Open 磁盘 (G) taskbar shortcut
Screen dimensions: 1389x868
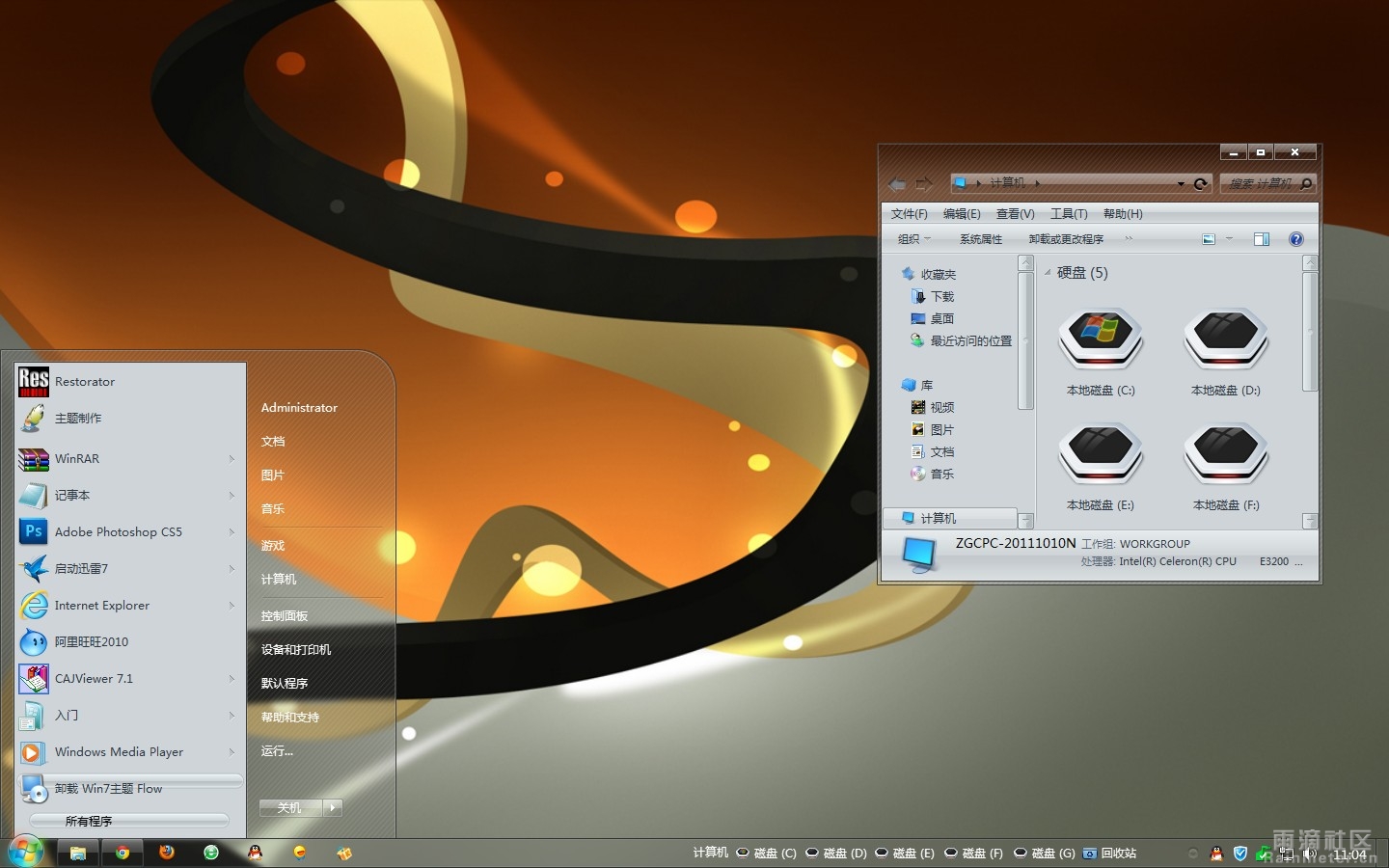click(x=1045, y=854)
